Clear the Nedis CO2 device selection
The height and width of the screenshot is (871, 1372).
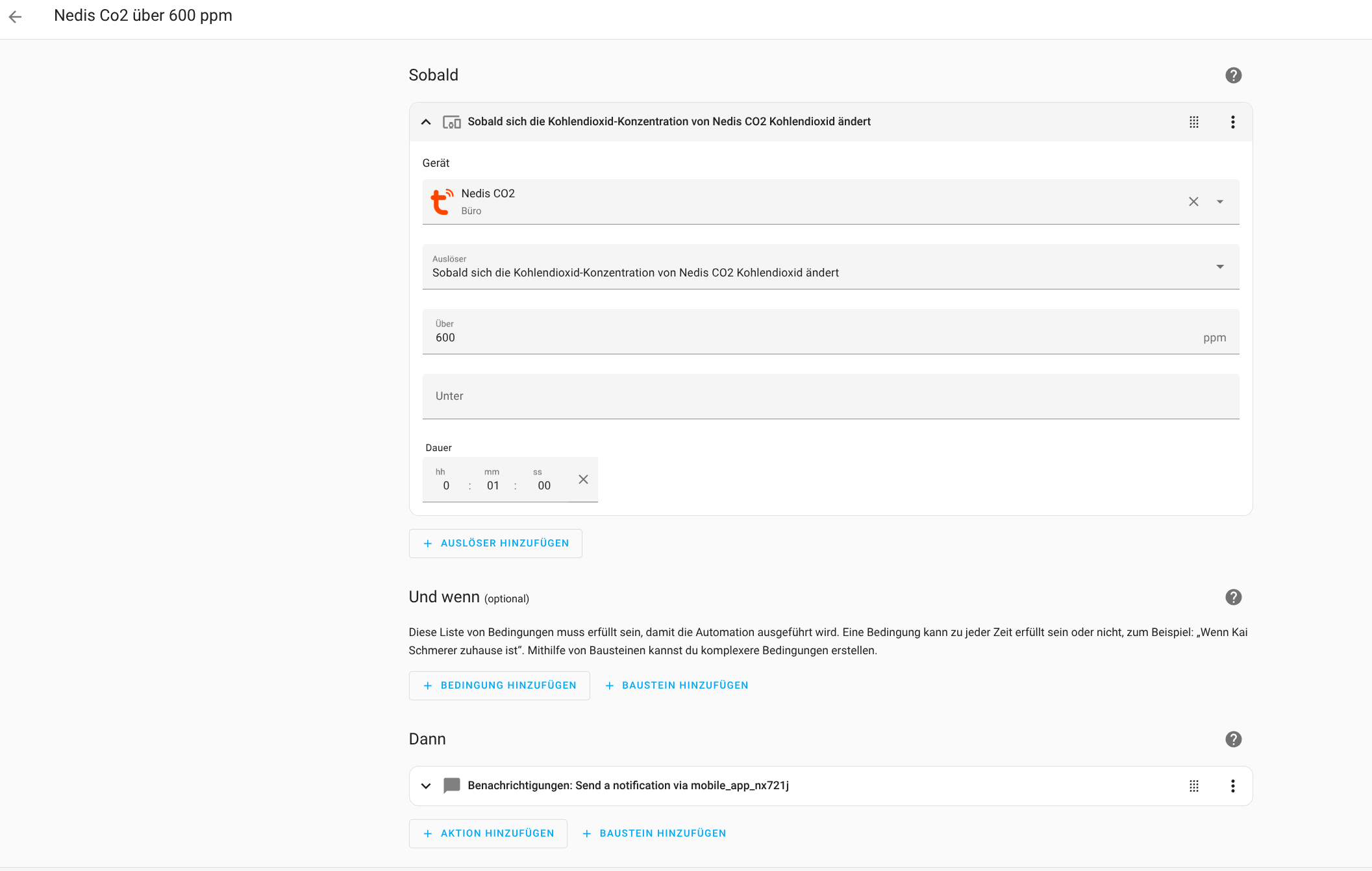pyautogui.click(x=1193, y=202)
